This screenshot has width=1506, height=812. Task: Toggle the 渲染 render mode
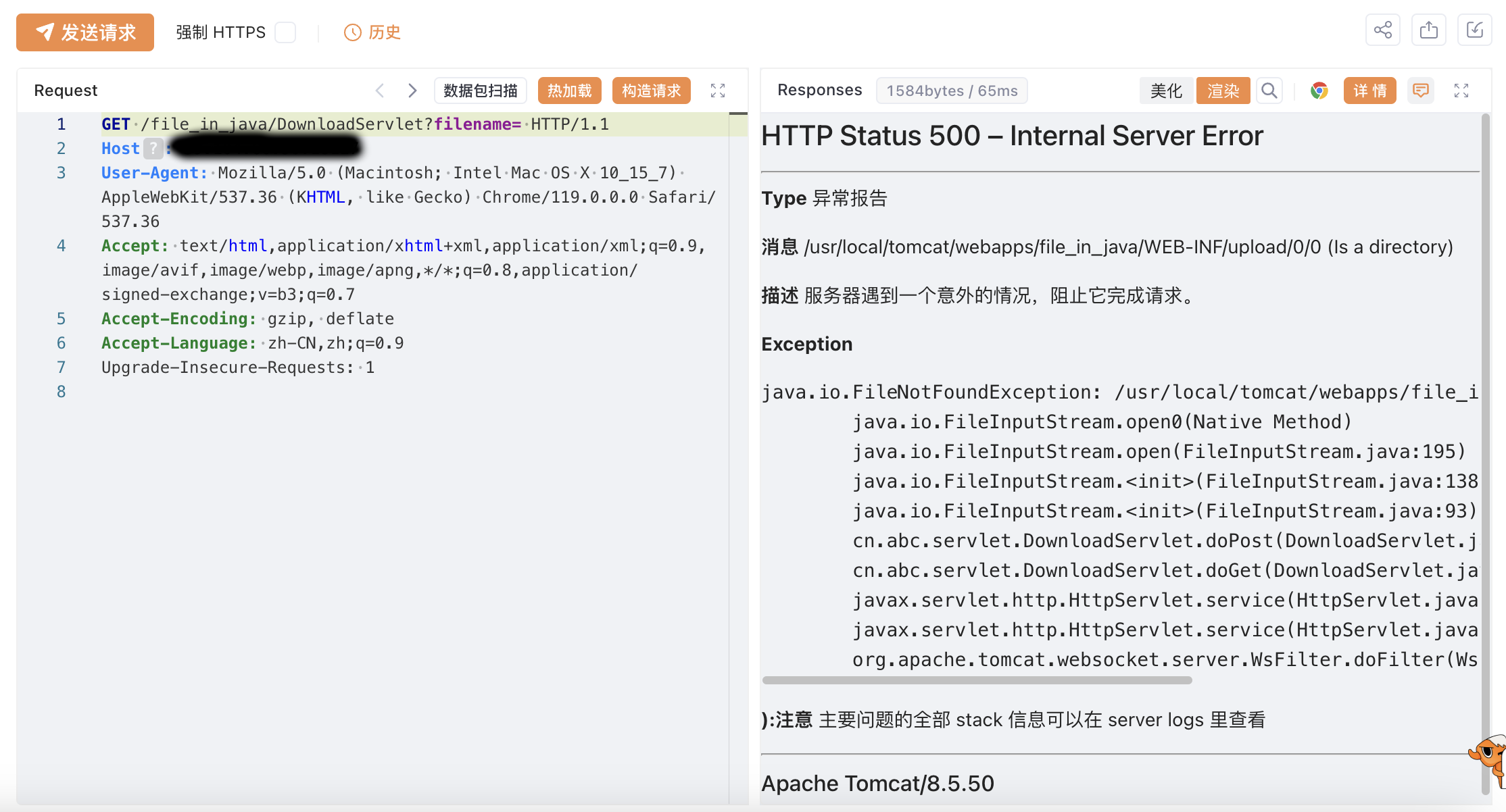click(x=1223, y=91)
